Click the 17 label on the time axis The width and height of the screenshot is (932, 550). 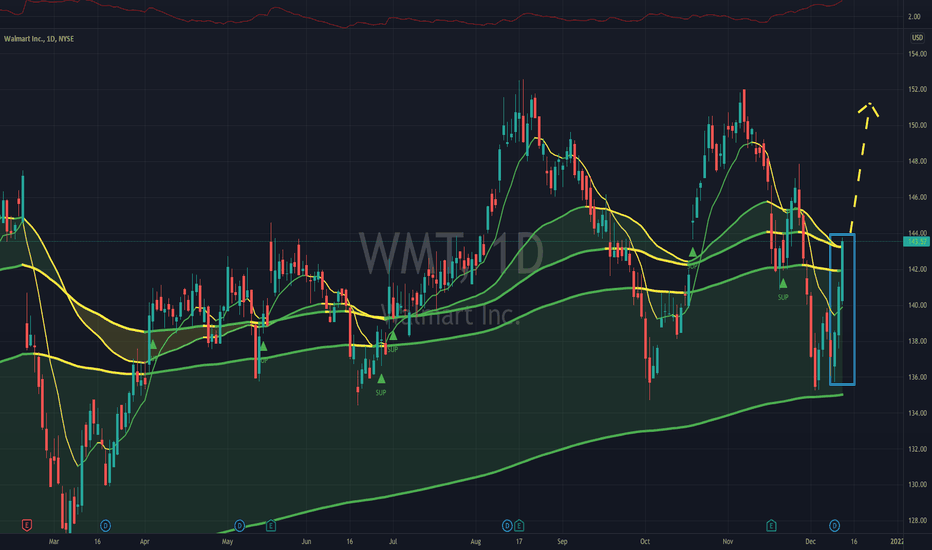coord(519,542)
